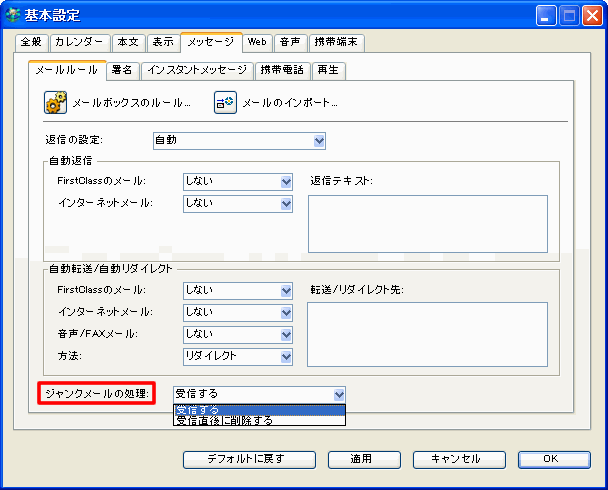The width and height of the screenshot is (608, 490).
Task: Open the 返信の設定 dropdown
Action: [x=239, y=141]
